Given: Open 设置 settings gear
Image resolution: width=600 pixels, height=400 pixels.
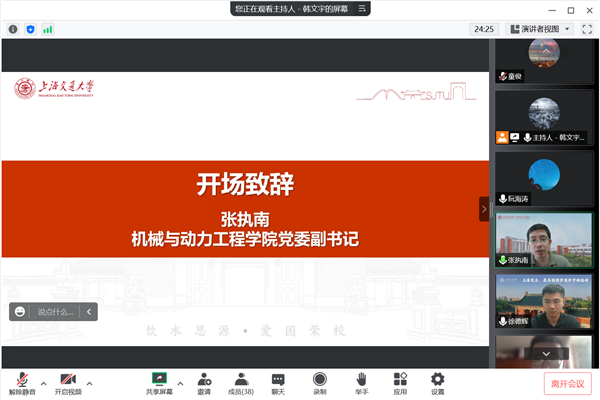Looking at the screenshot, I should click(x=437, y=382).
